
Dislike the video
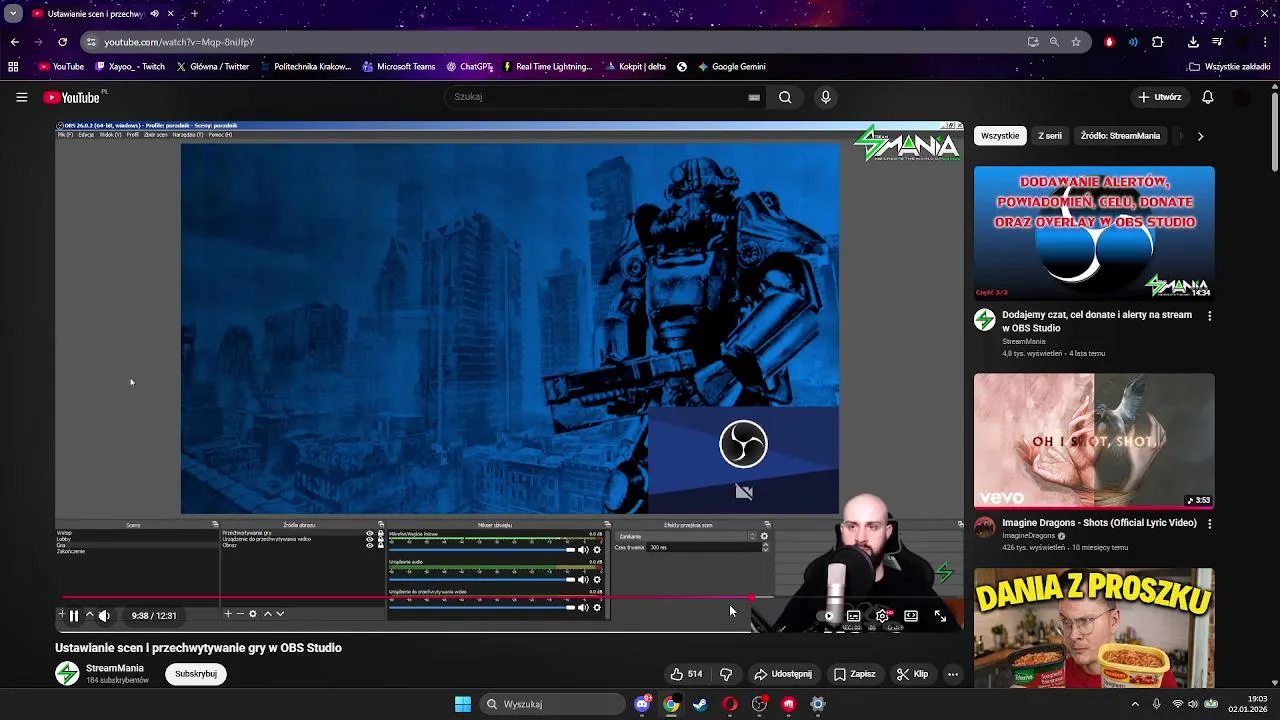click(x=726, y=674)
